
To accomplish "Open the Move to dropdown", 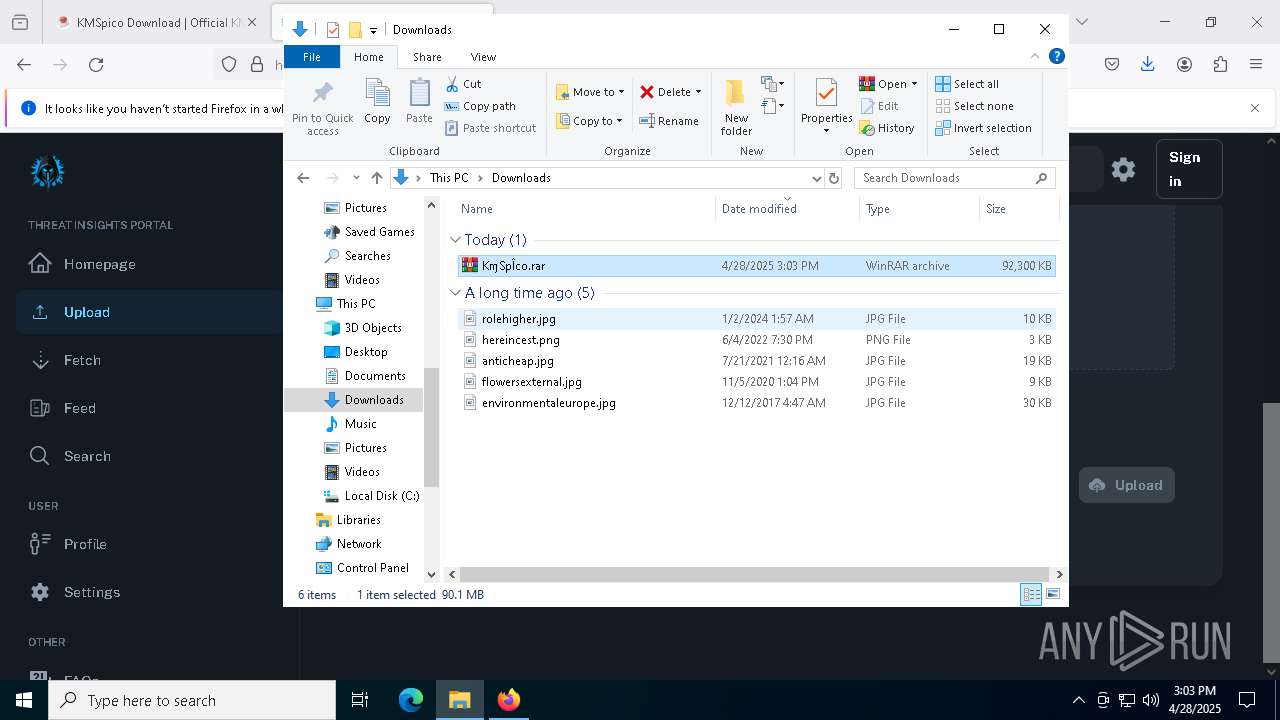I will 590,92.
